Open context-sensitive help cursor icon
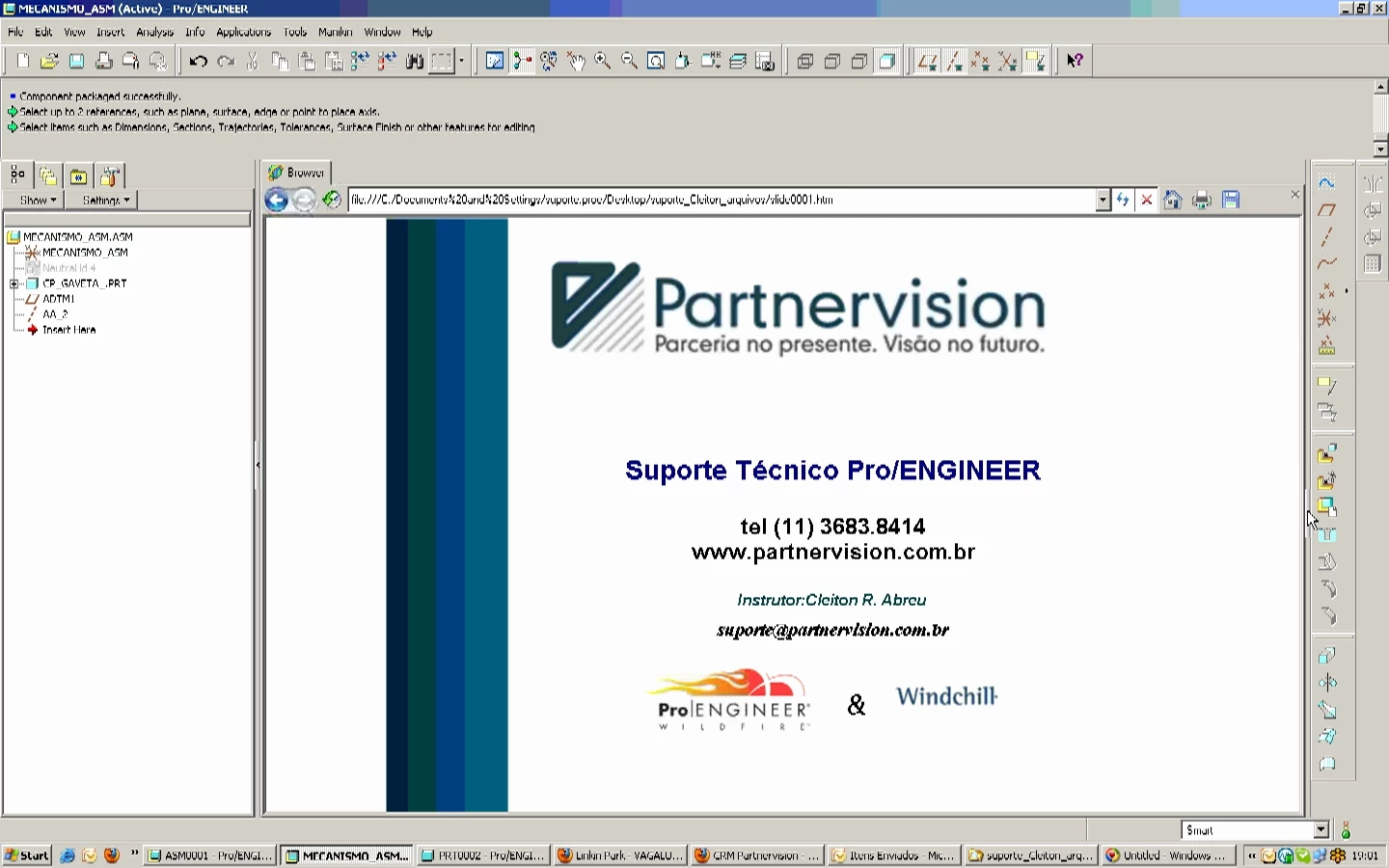The height and width of the screenshot is (868, 1389). tap(1076, 61)
